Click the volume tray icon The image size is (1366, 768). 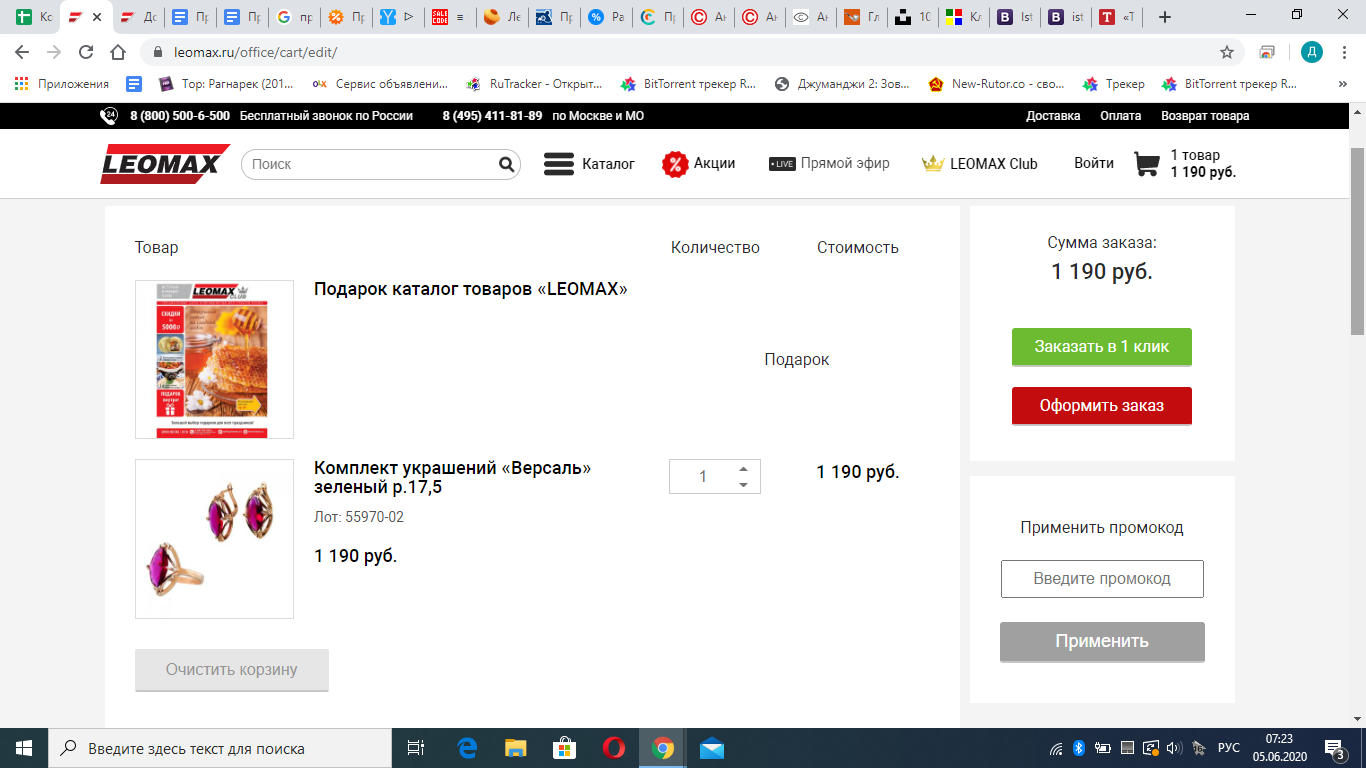point(1174,748)
